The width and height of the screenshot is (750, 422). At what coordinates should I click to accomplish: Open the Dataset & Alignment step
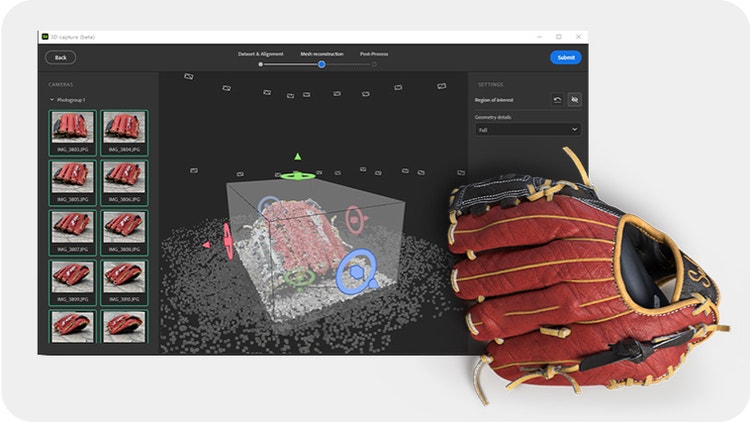(260, 54)
